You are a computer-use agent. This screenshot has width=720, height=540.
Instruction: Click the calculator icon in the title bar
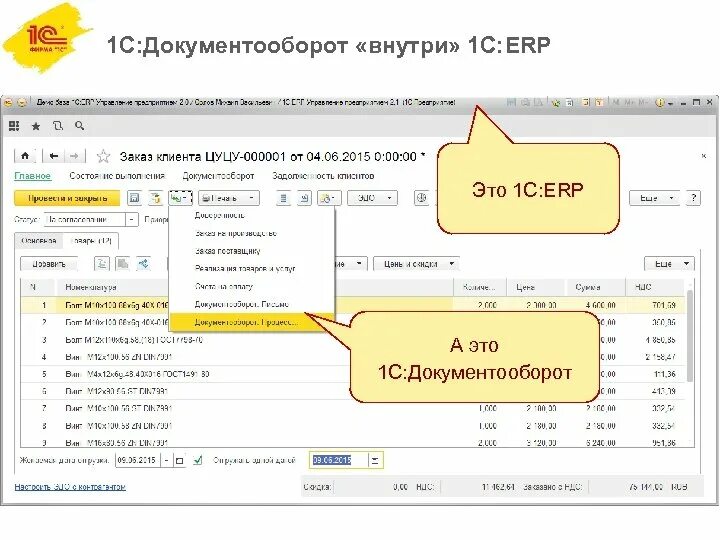pyautogui.click(x=585, y=103)
